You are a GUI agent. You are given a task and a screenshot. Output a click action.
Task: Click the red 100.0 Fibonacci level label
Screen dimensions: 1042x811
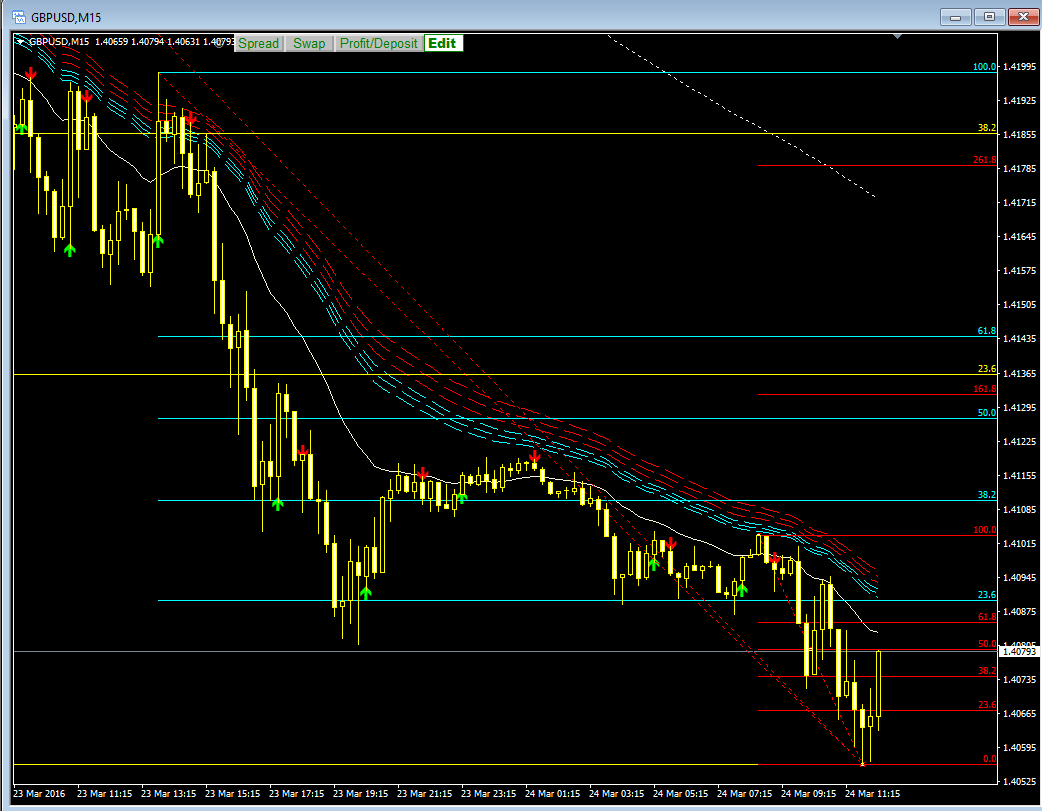(984, 530)
